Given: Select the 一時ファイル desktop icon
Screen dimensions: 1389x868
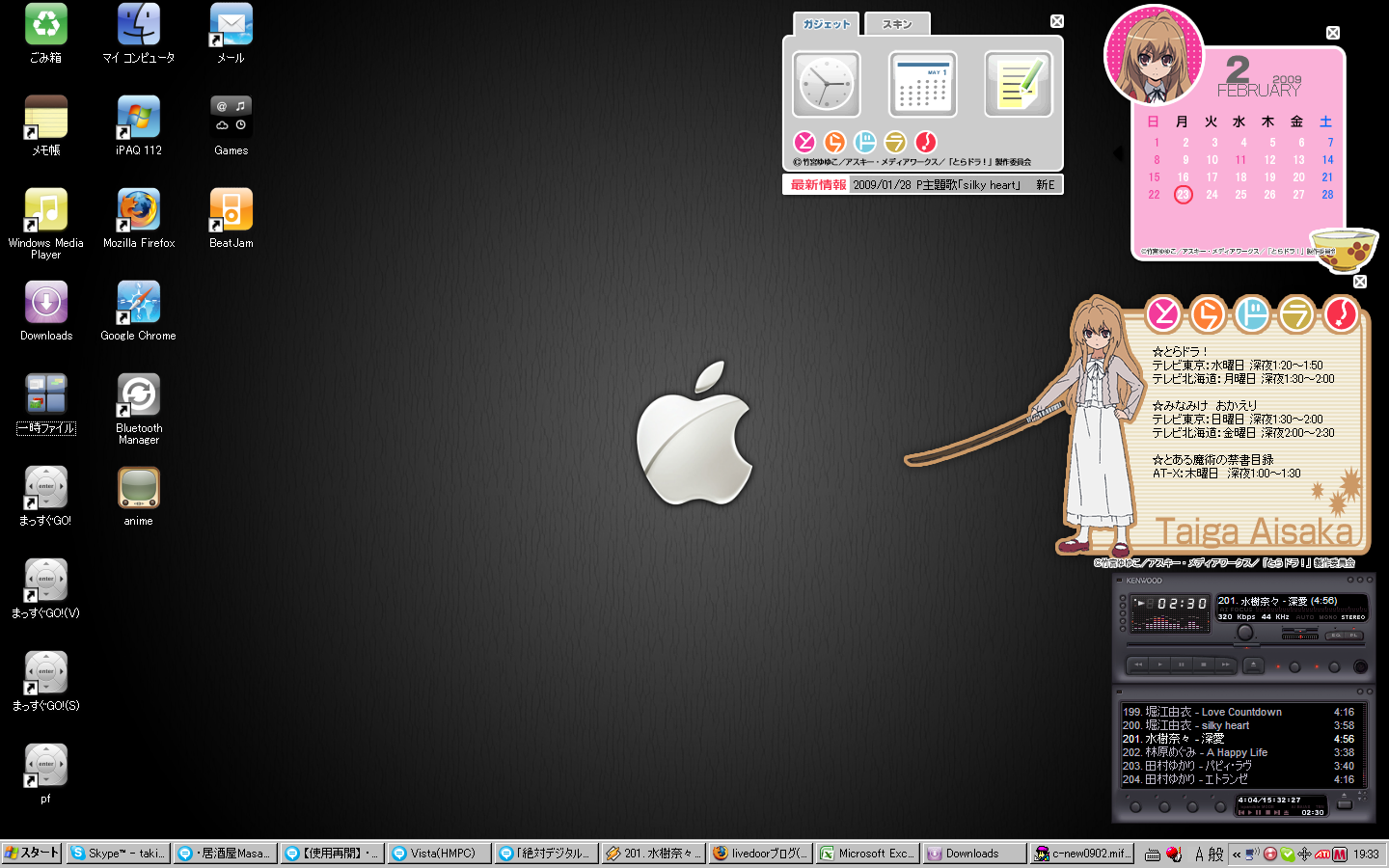Looking at the screenshot, I should coord(46,404).
